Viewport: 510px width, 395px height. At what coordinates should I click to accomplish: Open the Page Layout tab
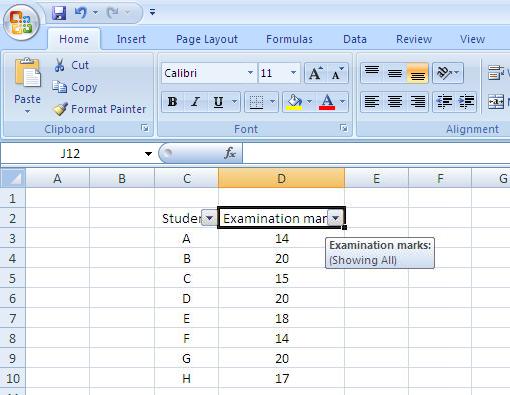(207, 39)
